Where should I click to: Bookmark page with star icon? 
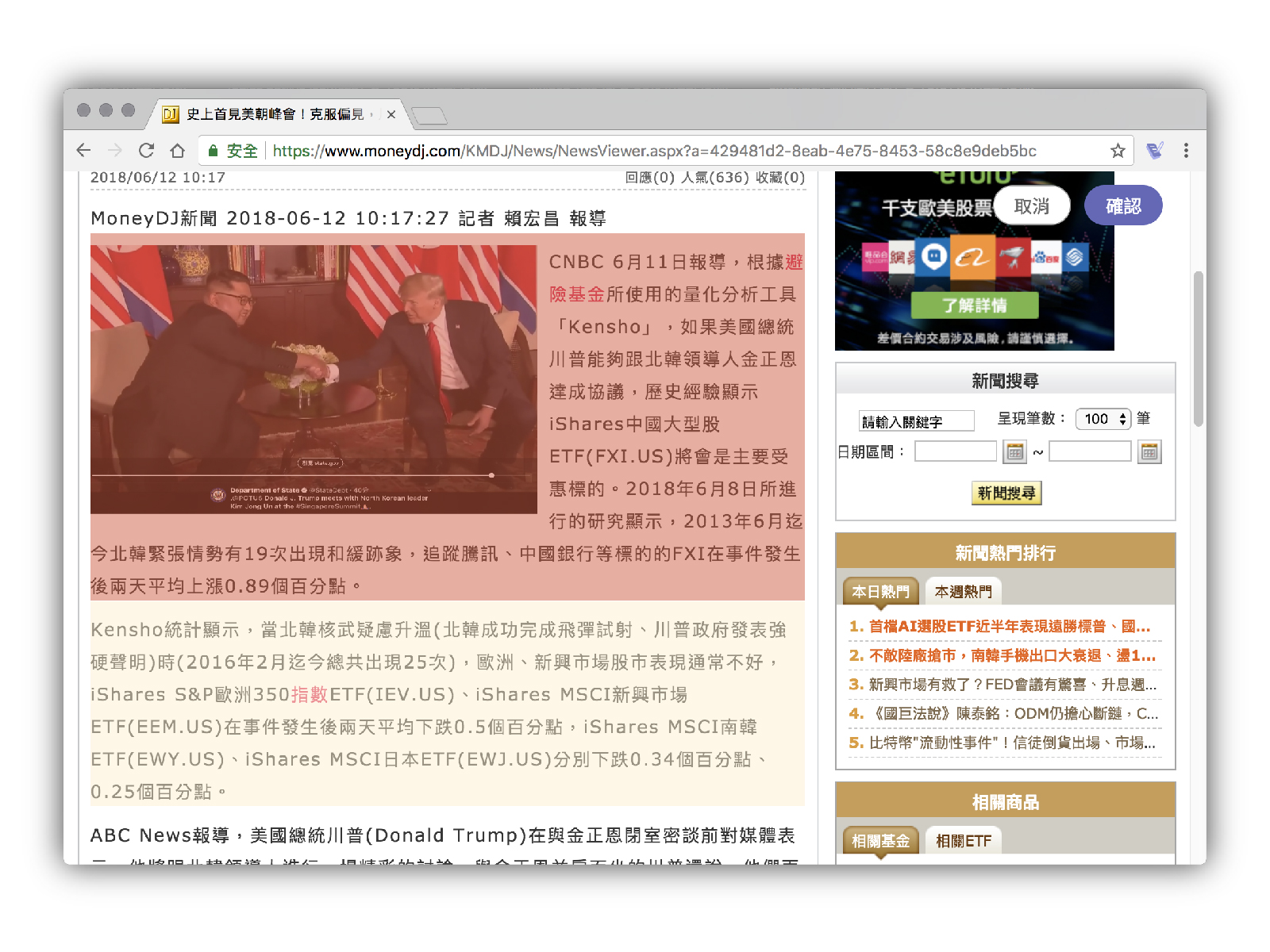[1118, 151]
